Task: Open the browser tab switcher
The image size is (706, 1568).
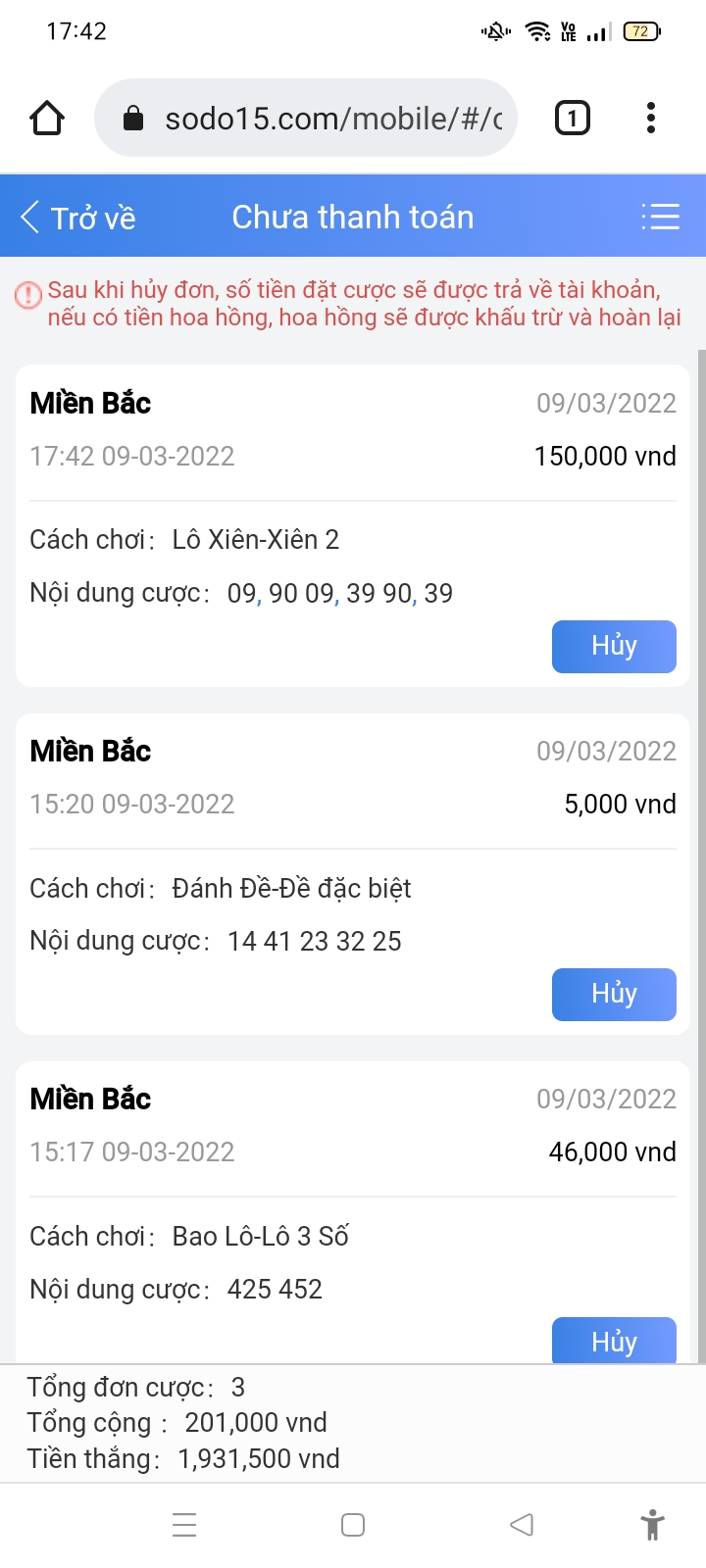Action: [x=573, y=119]
